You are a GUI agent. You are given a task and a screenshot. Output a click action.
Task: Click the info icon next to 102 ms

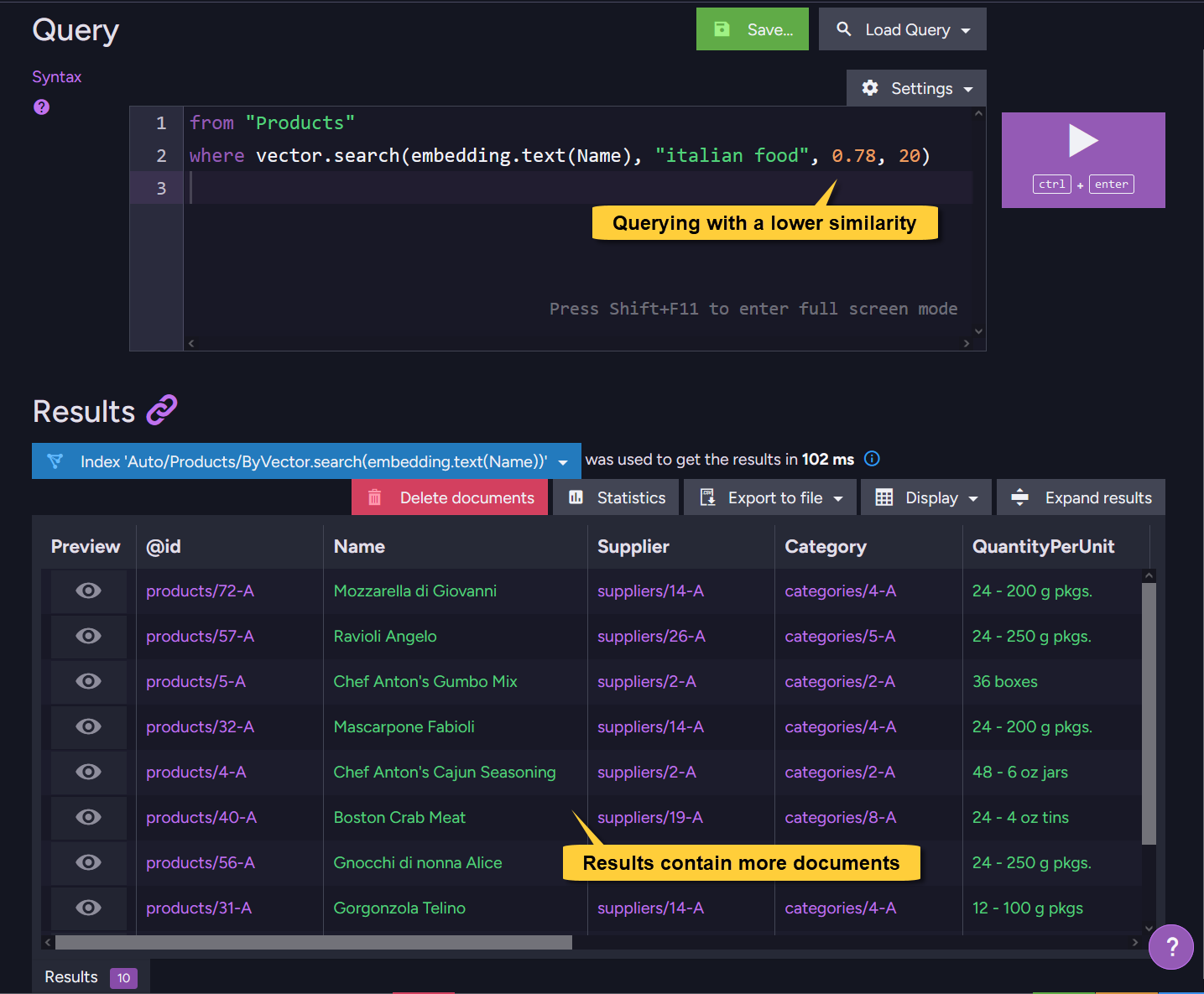(x=872, y=459)
